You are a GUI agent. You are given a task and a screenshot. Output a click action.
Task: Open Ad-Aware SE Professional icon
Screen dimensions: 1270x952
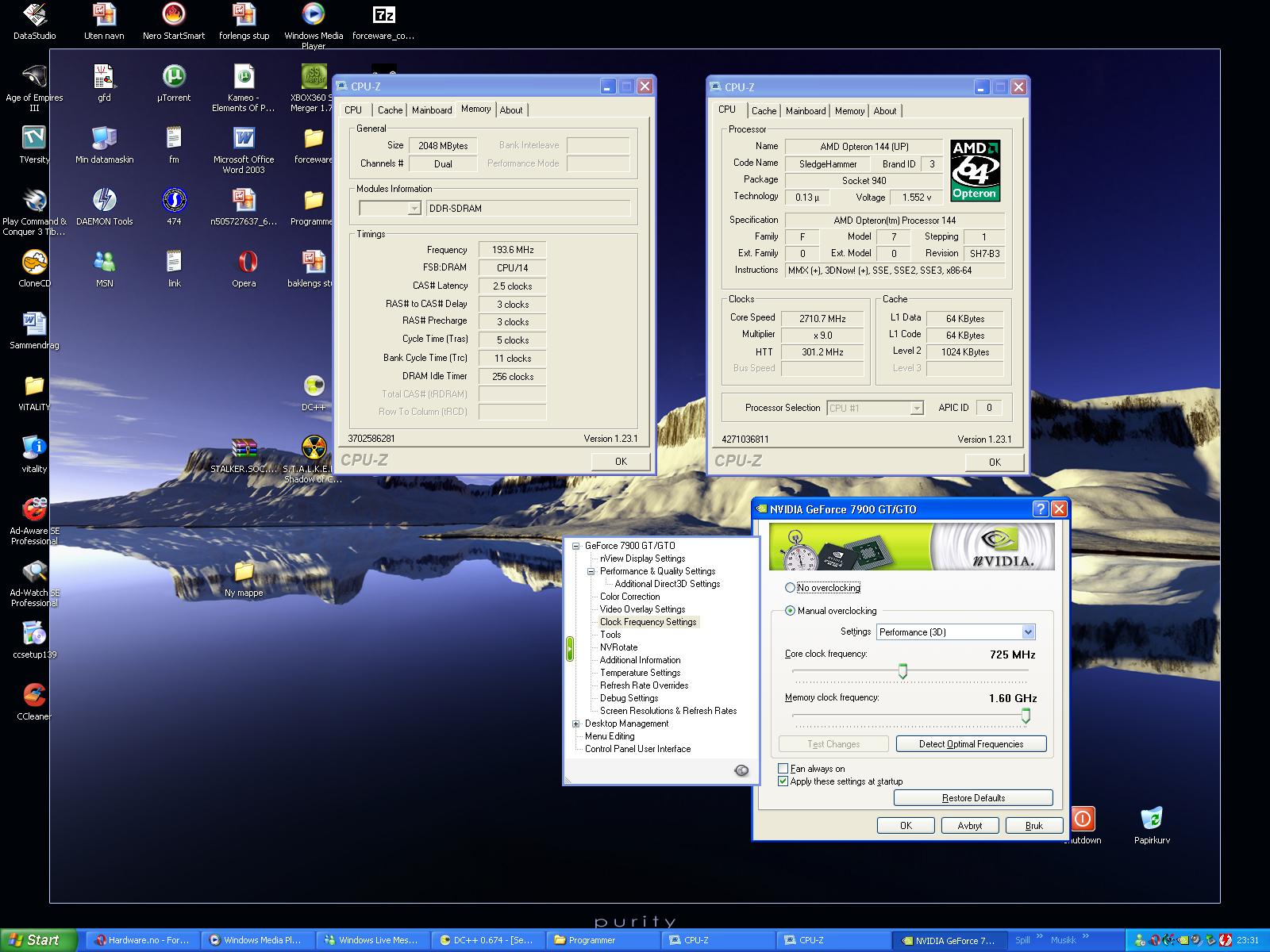(x=34, y=521)
